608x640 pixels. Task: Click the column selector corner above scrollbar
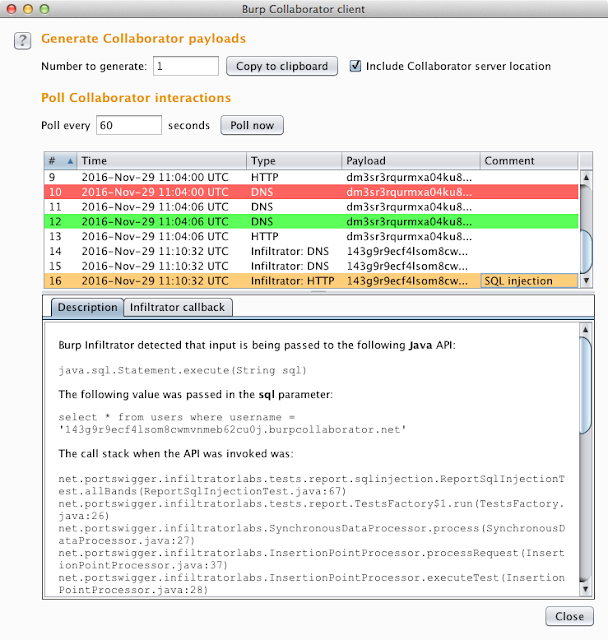[586, 161]
